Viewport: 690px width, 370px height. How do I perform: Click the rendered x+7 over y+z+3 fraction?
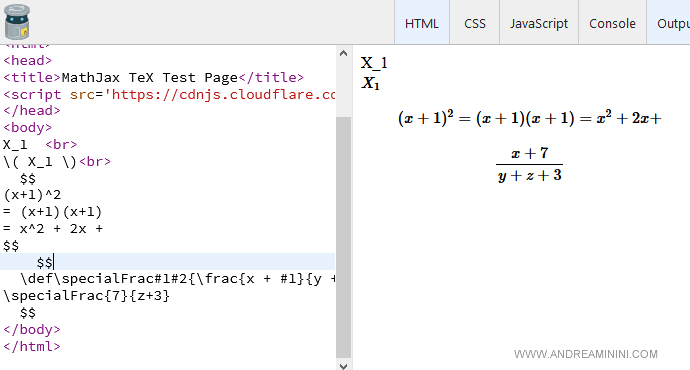(x=529, y=165)
